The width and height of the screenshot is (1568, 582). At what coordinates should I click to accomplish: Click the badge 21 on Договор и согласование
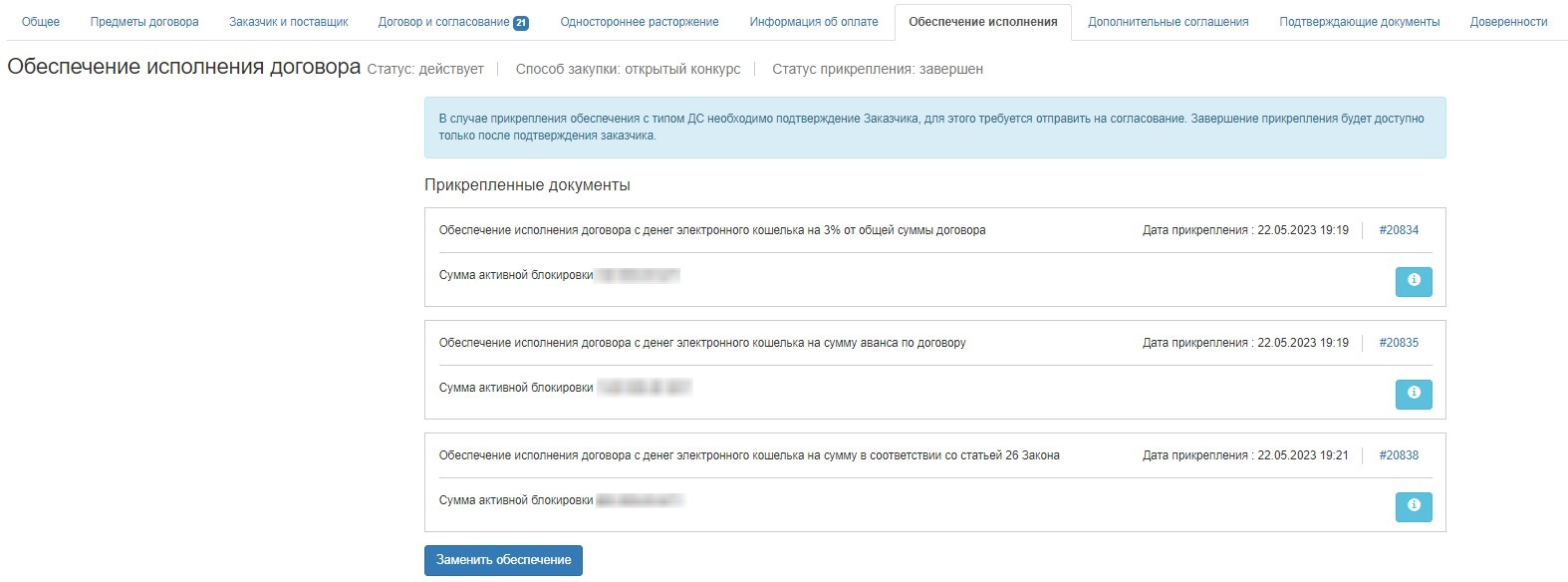tap(520, 23)
